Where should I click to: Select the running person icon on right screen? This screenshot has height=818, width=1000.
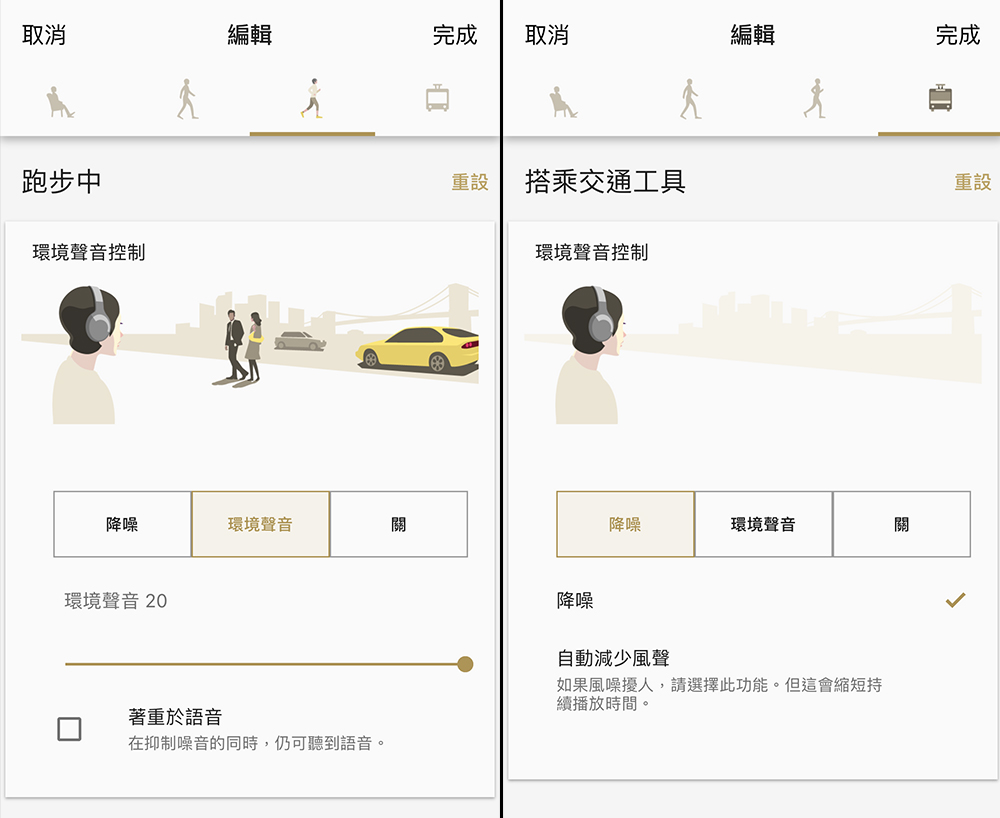(x=814, y=98)
